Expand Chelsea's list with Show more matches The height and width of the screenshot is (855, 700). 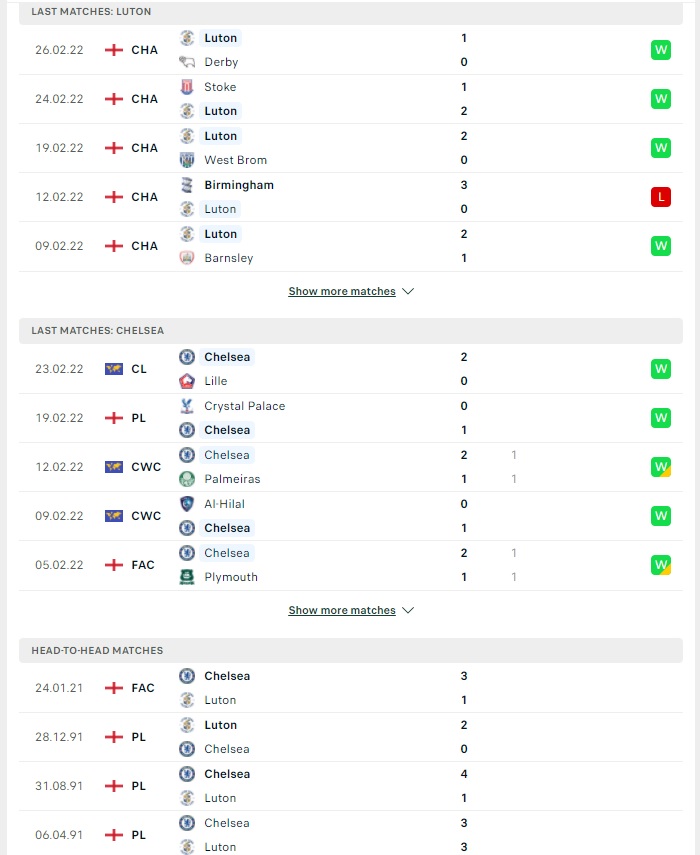[342, 610]
